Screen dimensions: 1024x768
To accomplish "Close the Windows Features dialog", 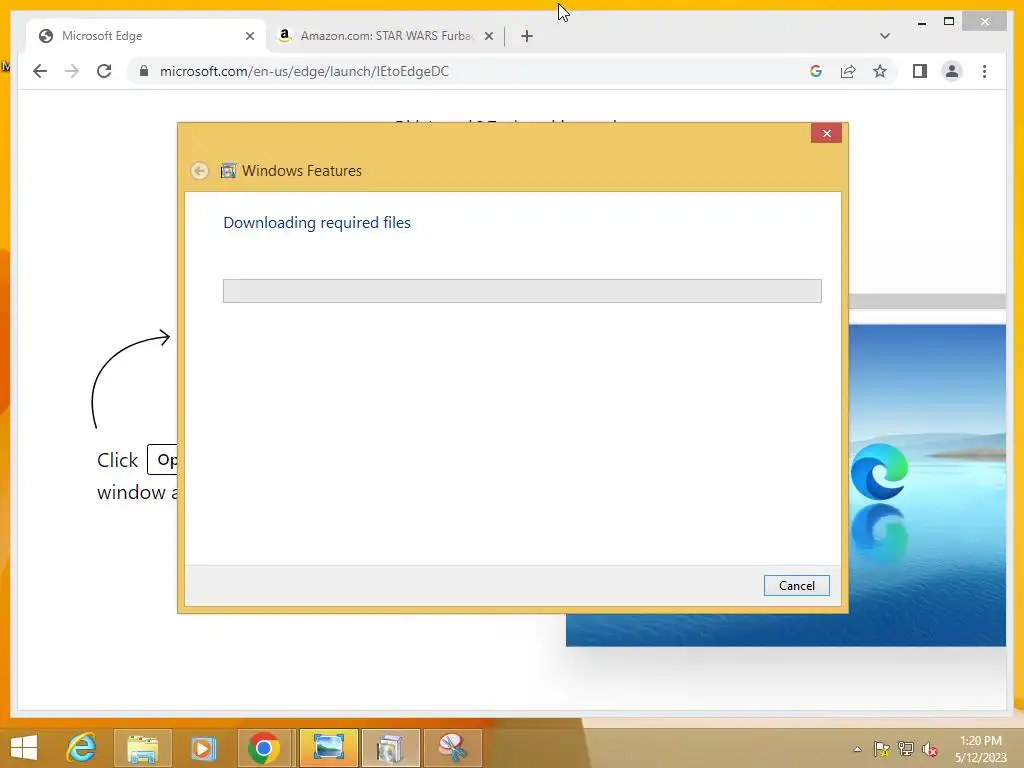I will (x=826, y=133).
